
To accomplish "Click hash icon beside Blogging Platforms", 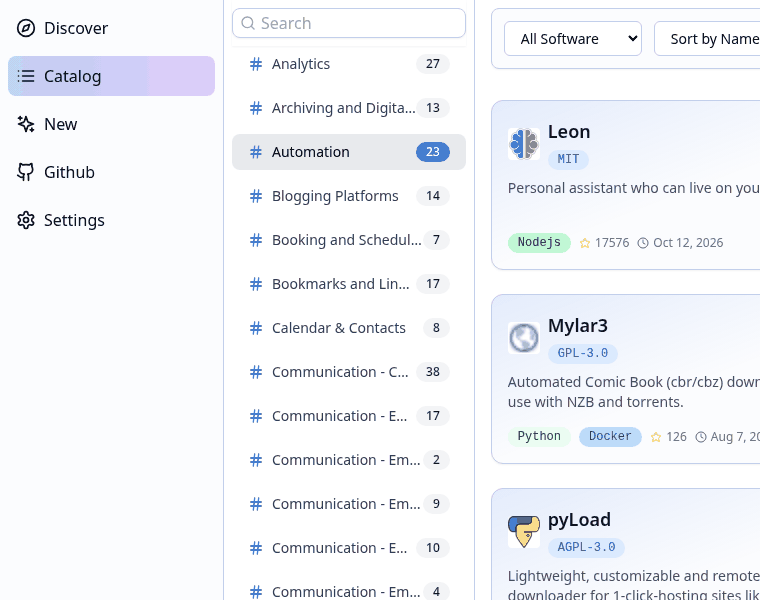I will 255,196.
